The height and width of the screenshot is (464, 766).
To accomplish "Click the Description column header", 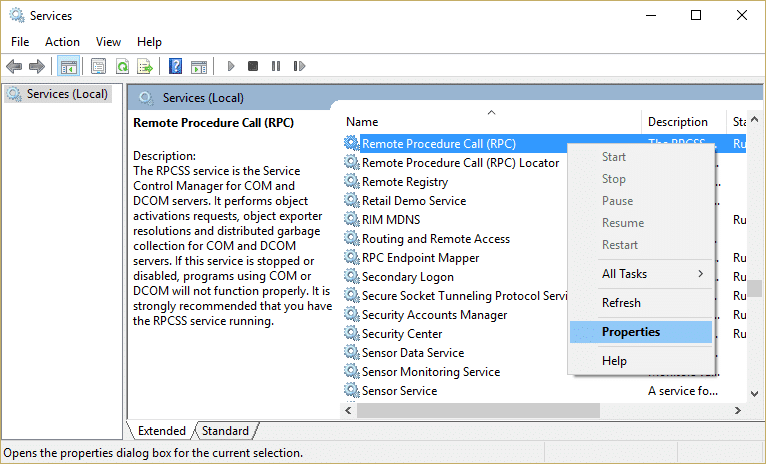I will [x=677, y=122].
